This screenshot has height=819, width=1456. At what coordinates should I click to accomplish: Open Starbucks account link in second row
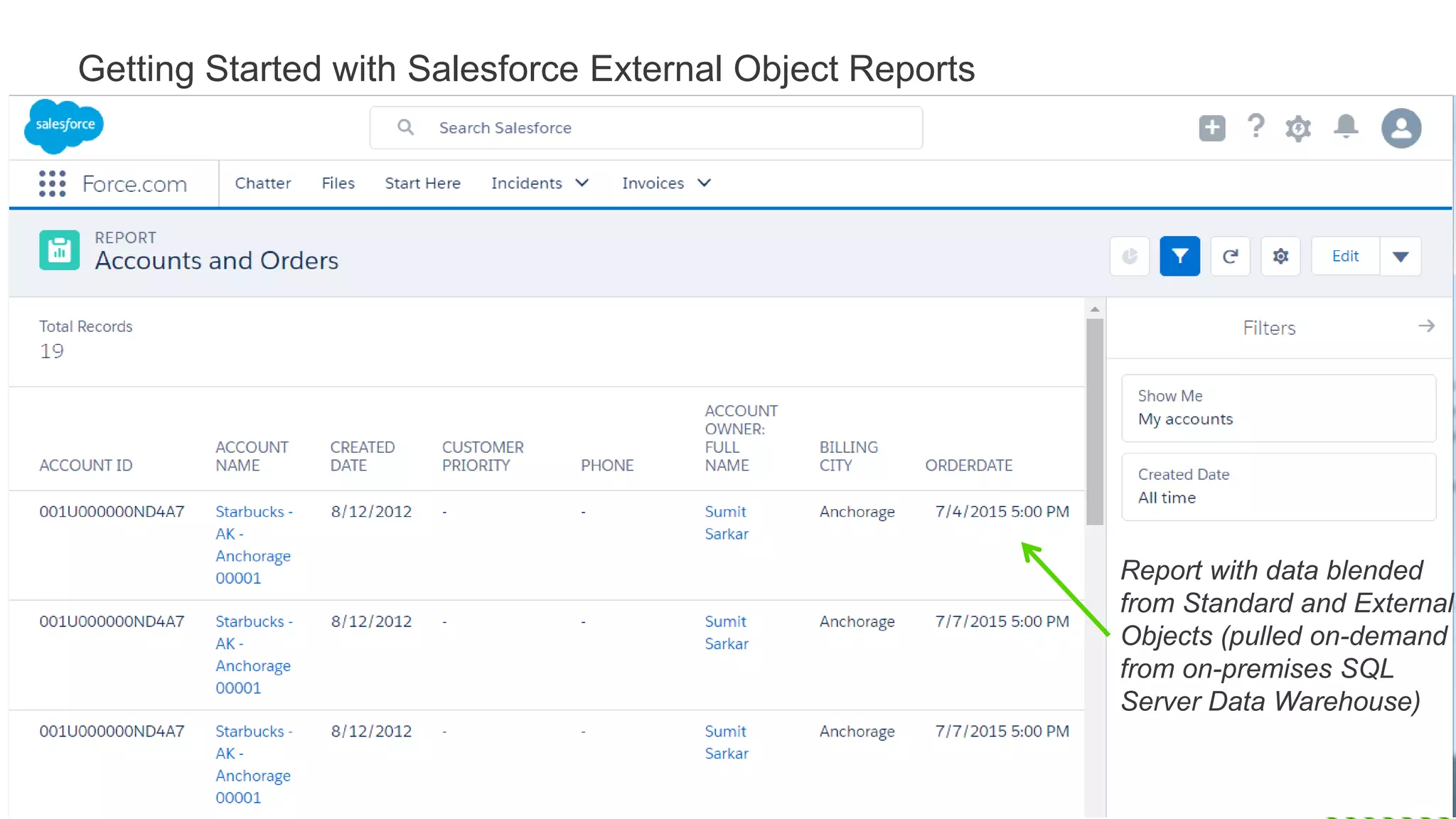(x=254, y=655)
